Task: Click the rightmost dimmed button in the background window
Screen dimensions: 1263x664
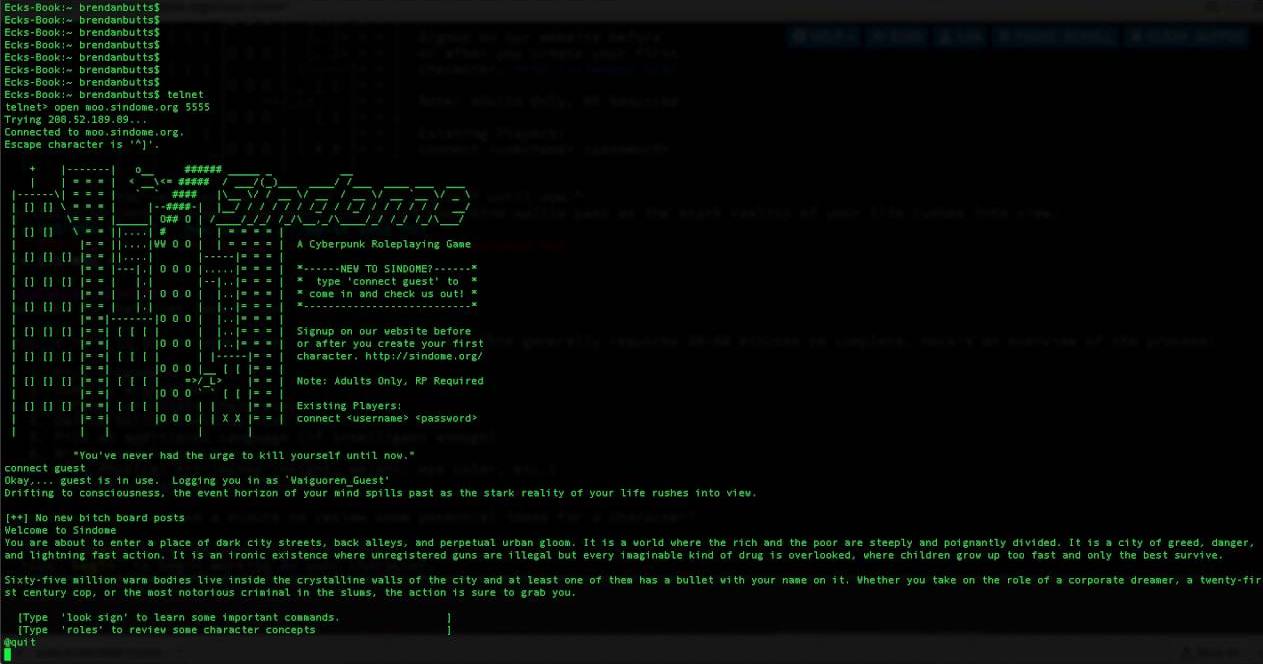Action: 1185,36
